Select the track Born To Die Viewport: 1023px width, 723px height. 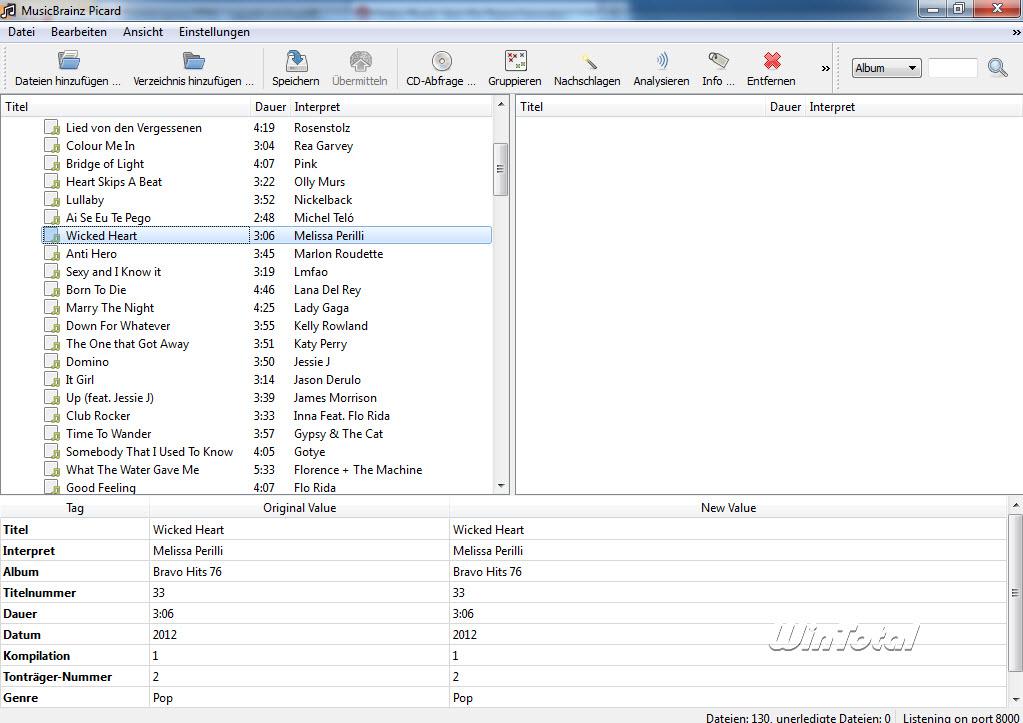point(96,290)
